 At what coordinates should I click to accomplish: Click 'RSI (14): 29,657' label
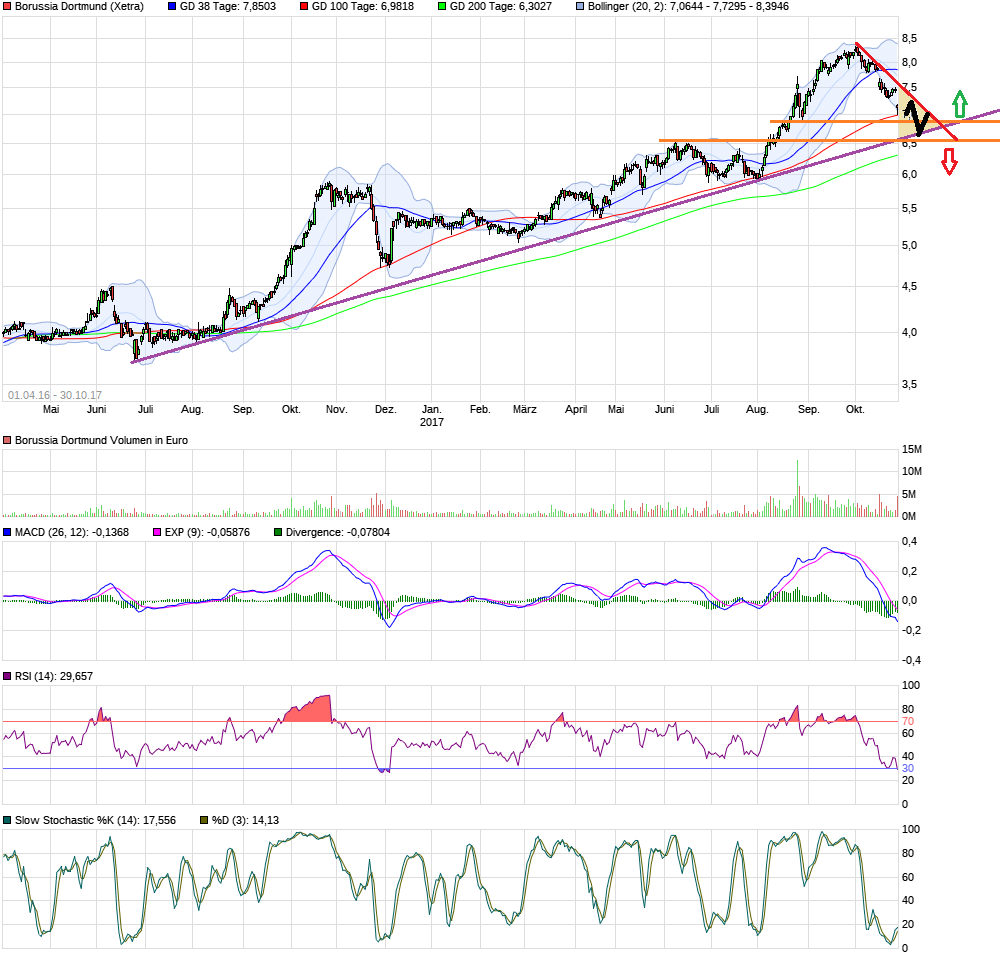point(54,676)
